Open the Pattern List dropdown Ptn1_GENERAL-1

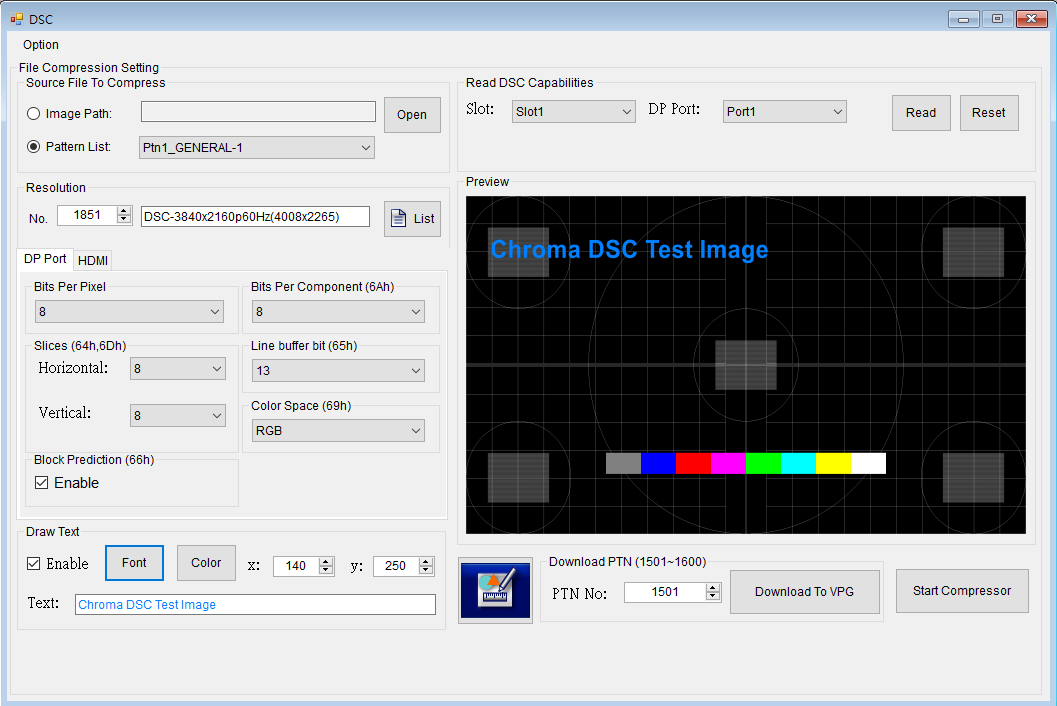257,148
